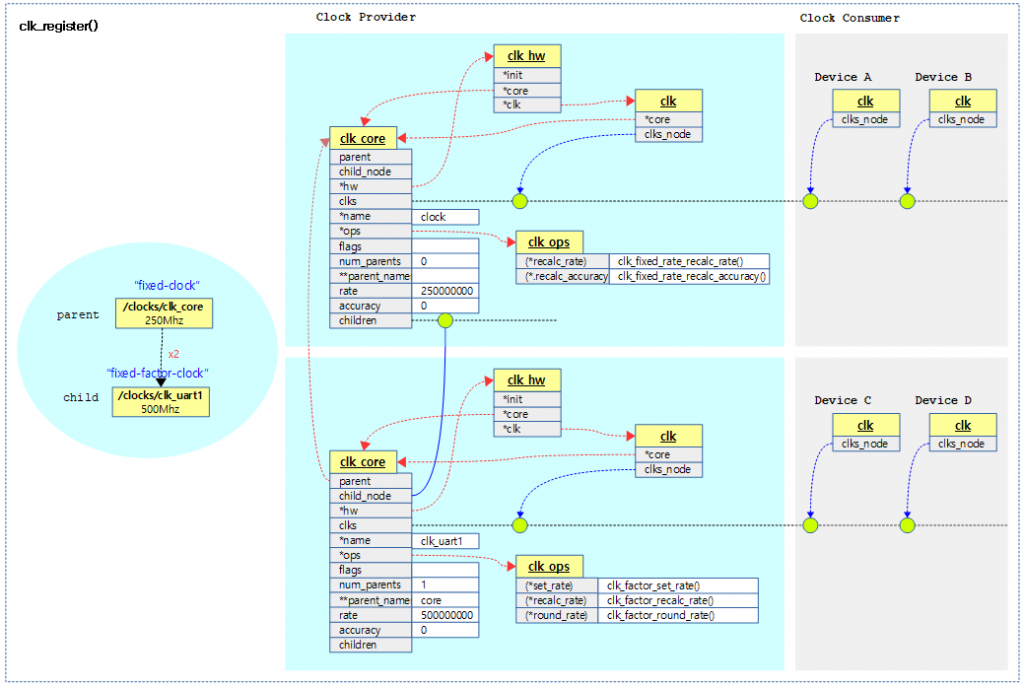Click the /clocks/clk_core 250Mhz box
This screenshot has width=1024, height=687.
(x=164, y=313)
